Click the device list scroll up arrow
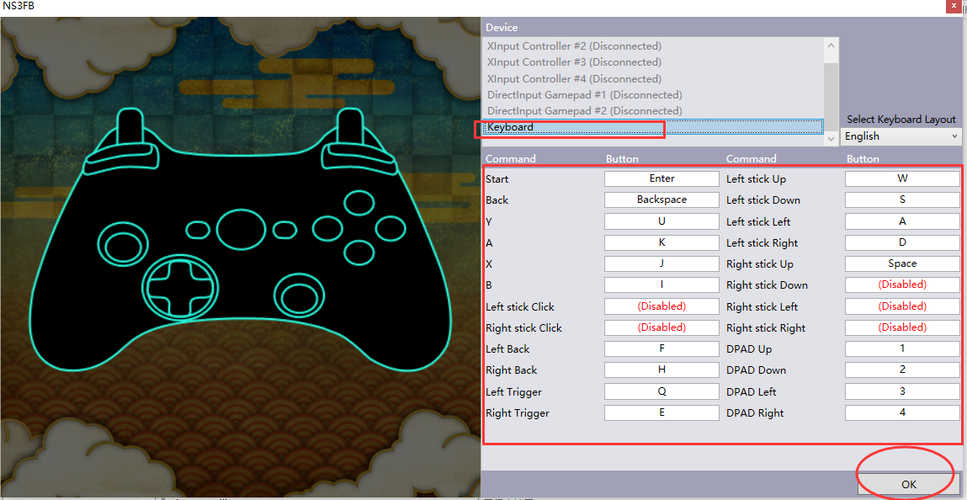The image size is (967, 500). (831, 46)
